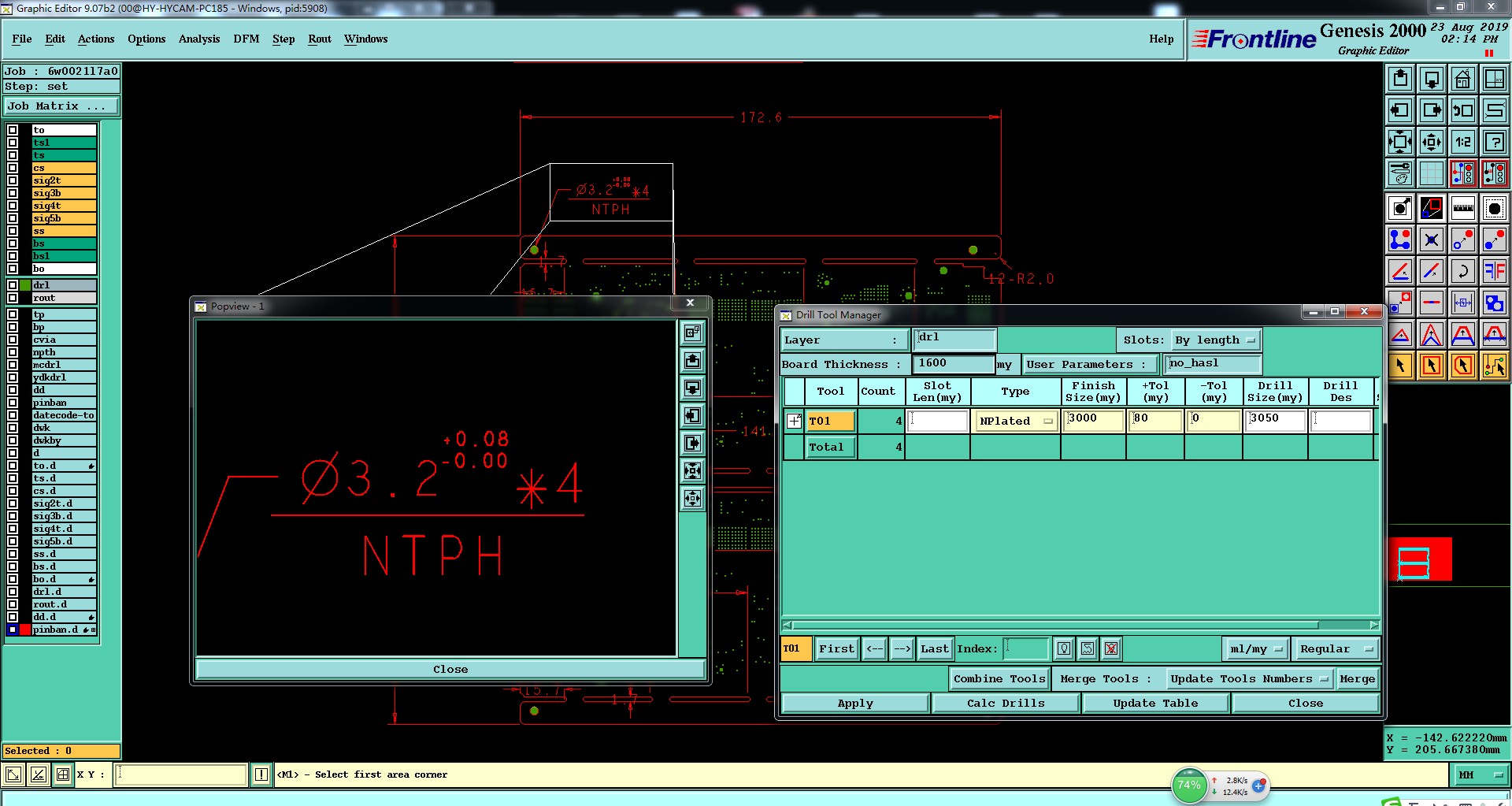This screenshot has width=1512, height=806.
Task: Open the Slots By length dropdown
Action: pos(1217,340)
